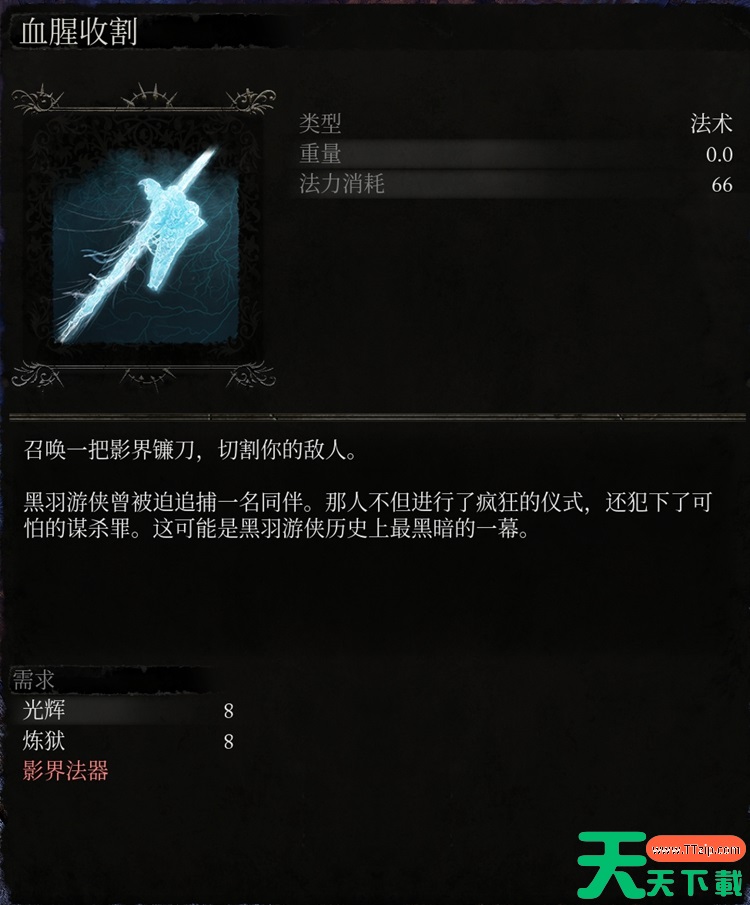Open the www.TTzip.com watermark link
This screenshot has width=750, height=905.
(696, 849)
